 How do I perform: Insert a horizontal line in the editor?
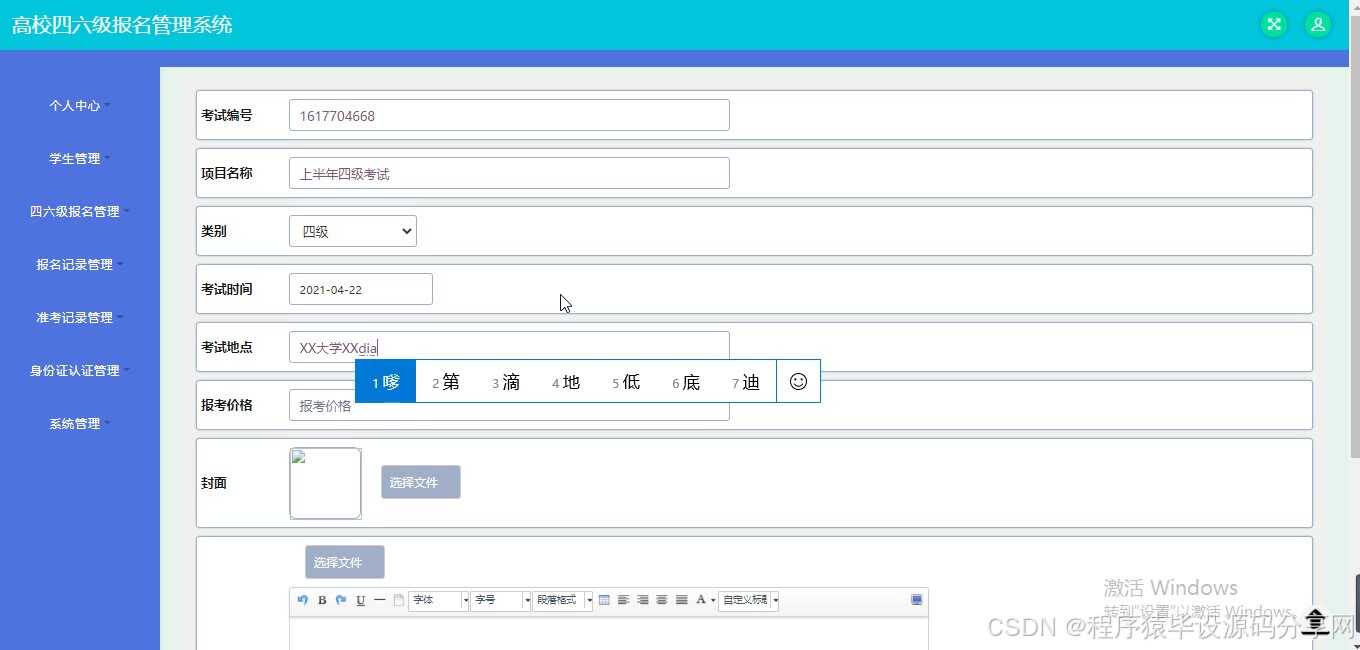tap(379, 600)
